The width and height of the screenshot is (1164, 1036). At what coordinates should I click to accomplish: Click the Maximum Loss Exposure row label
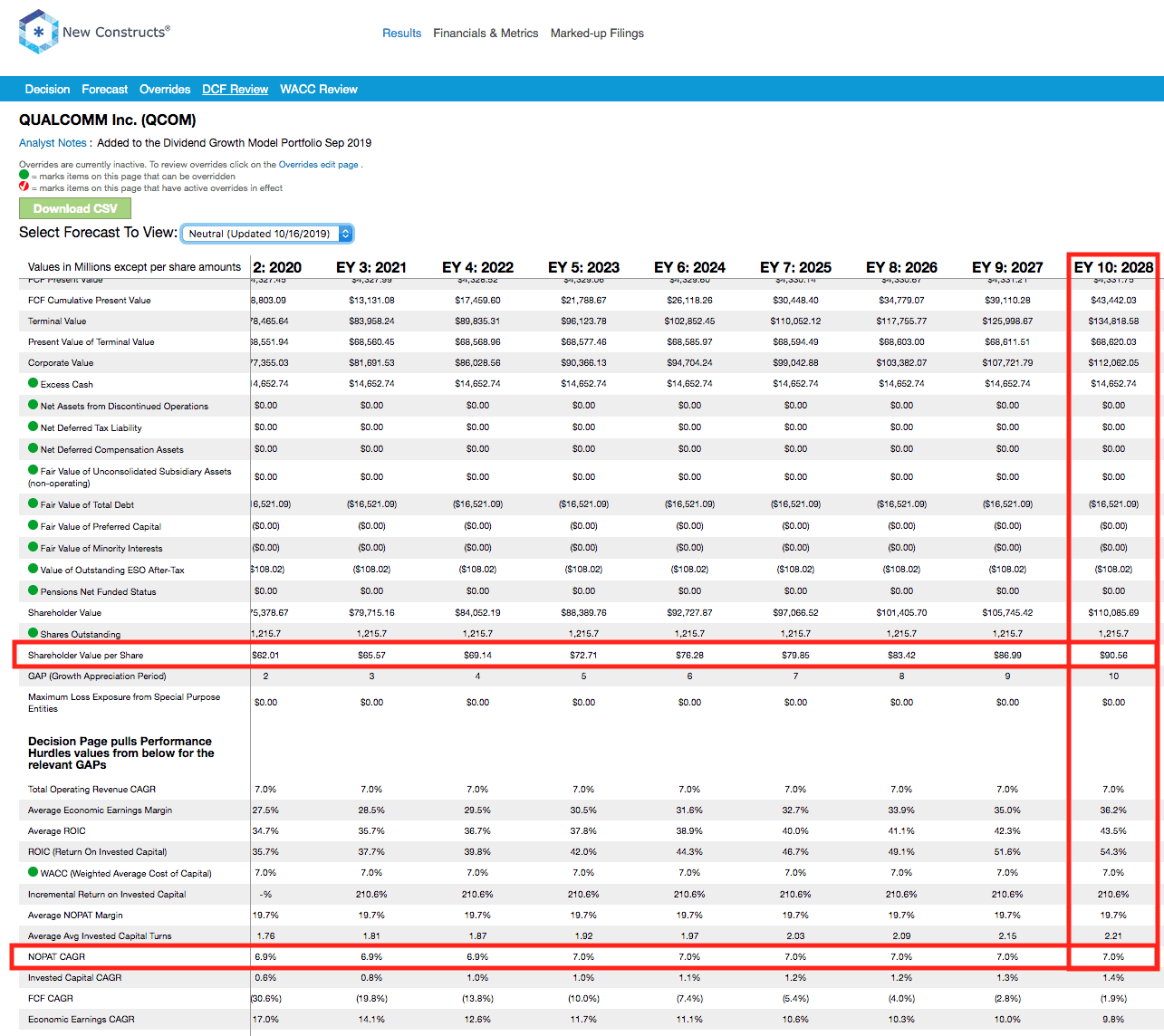[x=124, y=703]
